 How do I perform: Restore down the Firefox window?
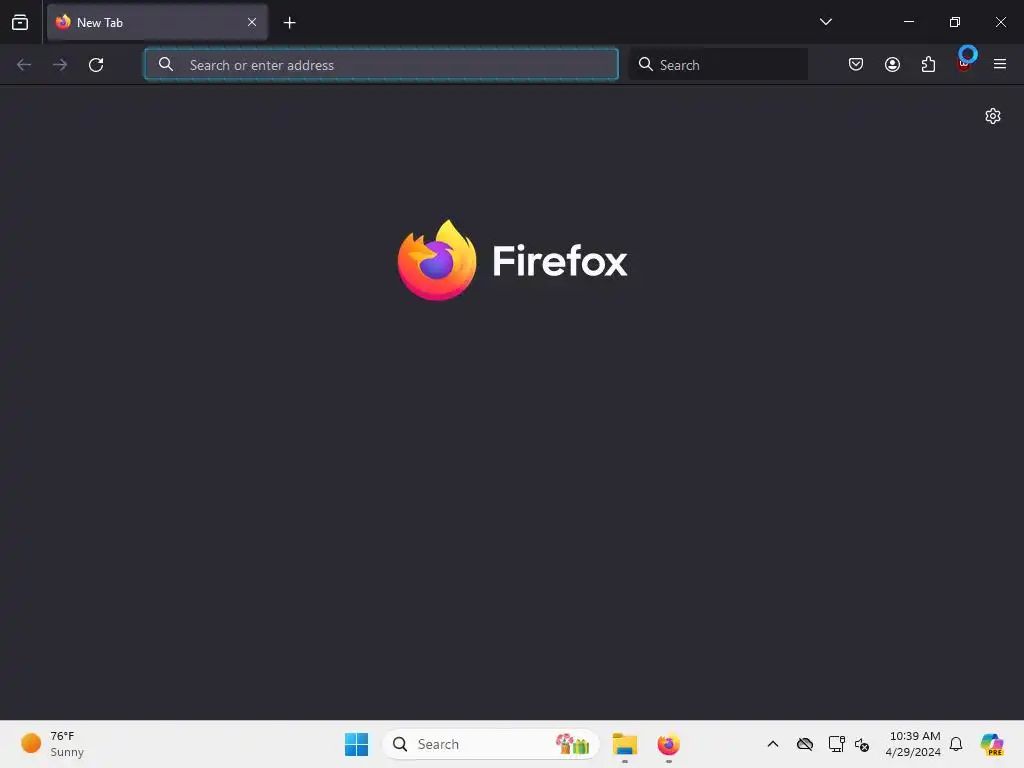tap(955, 22)
